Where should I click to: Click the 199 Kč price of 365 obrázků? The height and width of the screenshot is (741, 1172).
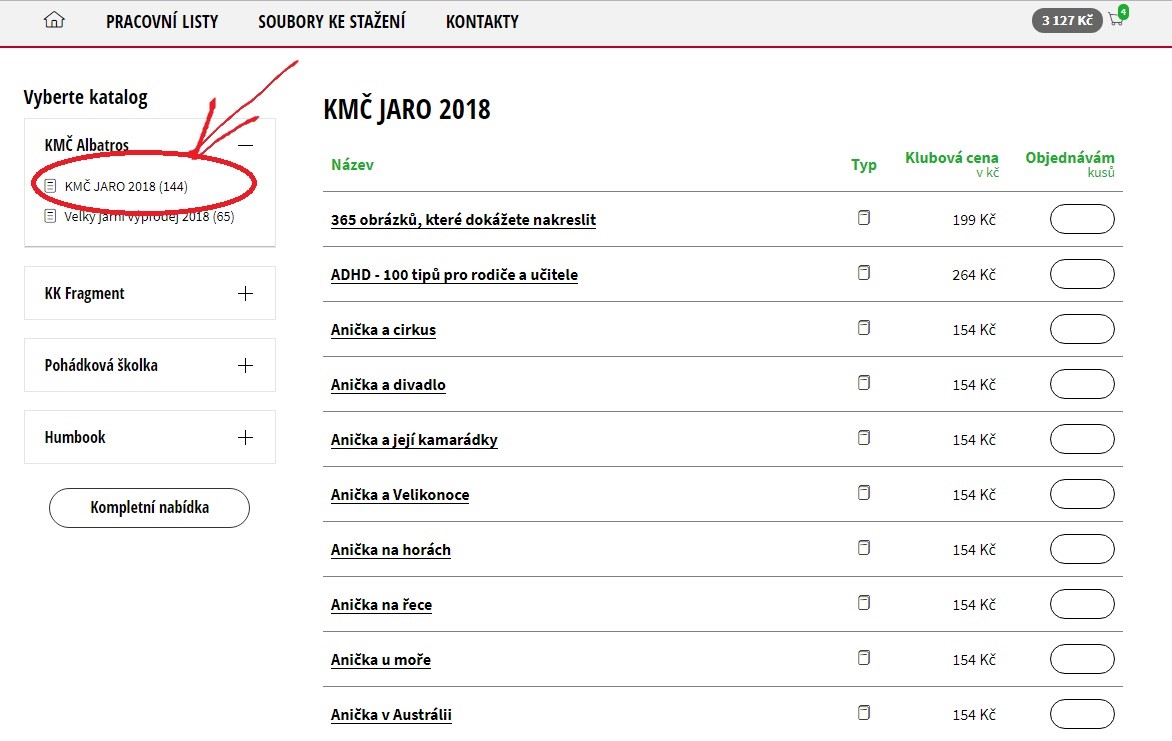974,220
